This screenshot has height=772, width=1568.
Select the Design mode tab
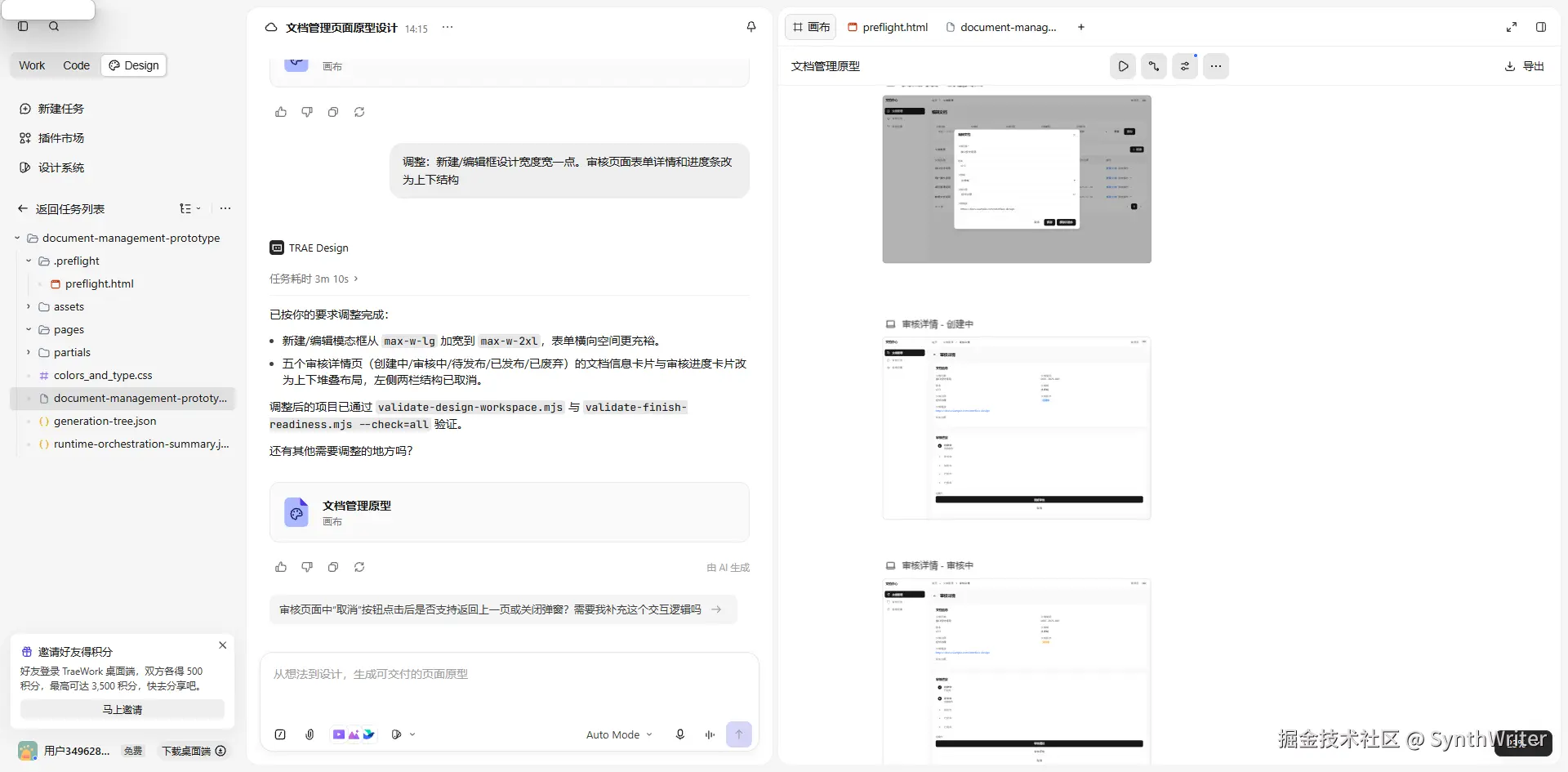(134, 65)
